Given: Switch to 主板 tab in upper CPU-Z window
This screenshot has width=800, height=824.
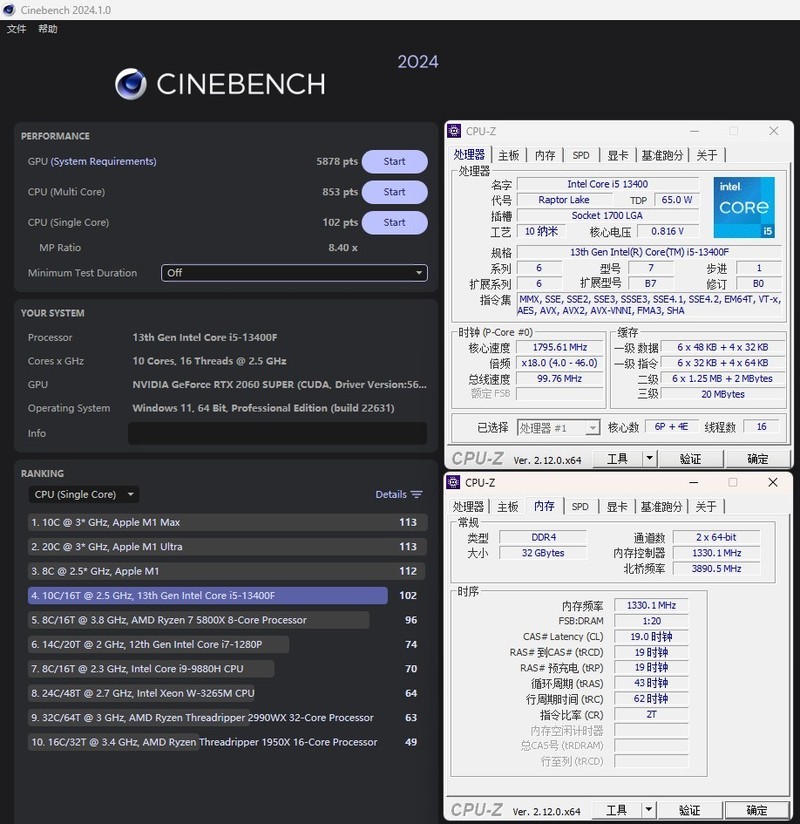Looking at the screenshot, I should pos(508,156).
